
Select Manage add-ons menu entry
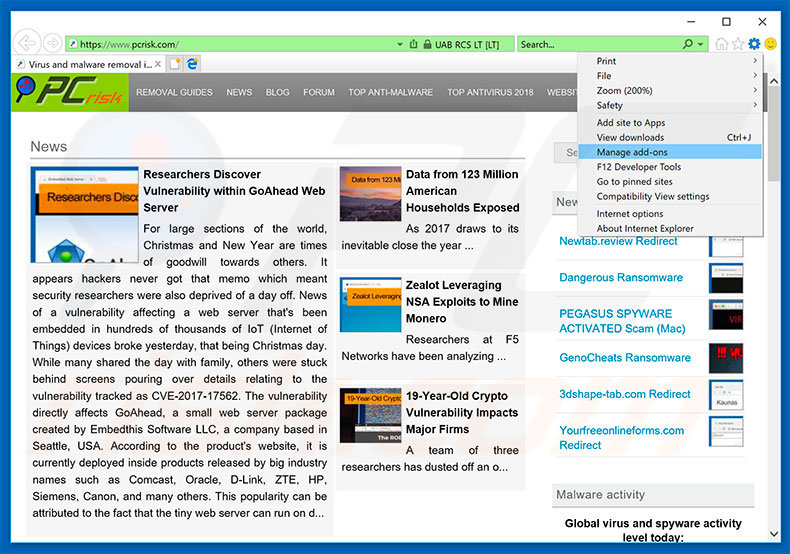[670, 152]
